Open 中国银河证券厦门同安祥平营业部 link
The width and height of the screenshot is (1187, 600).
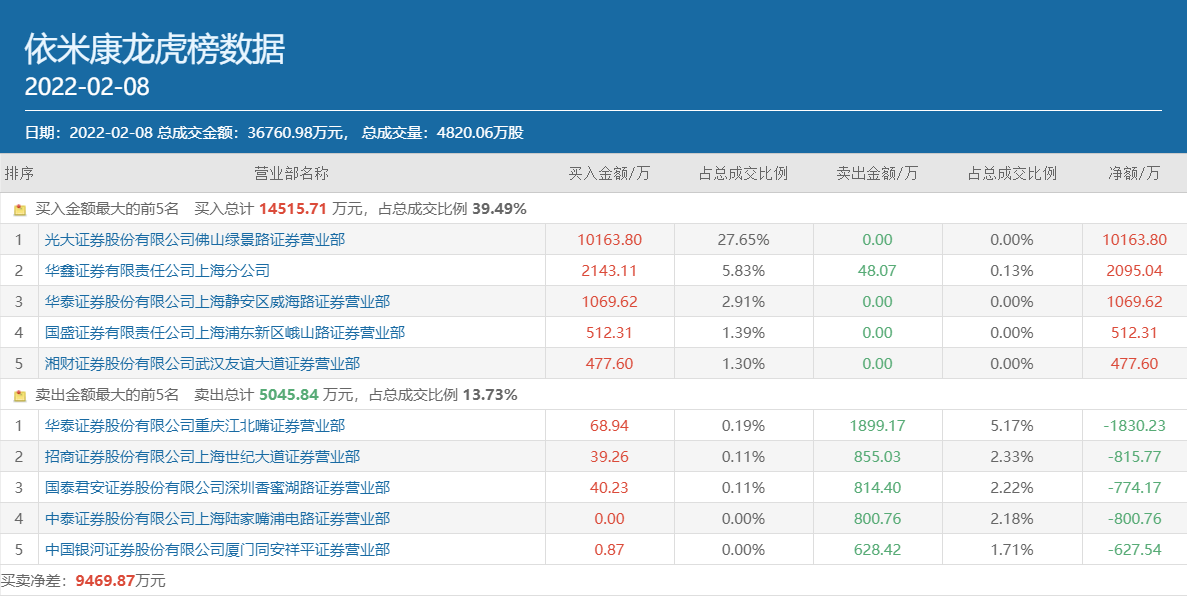pyautogui.click(x=217, y=550)
